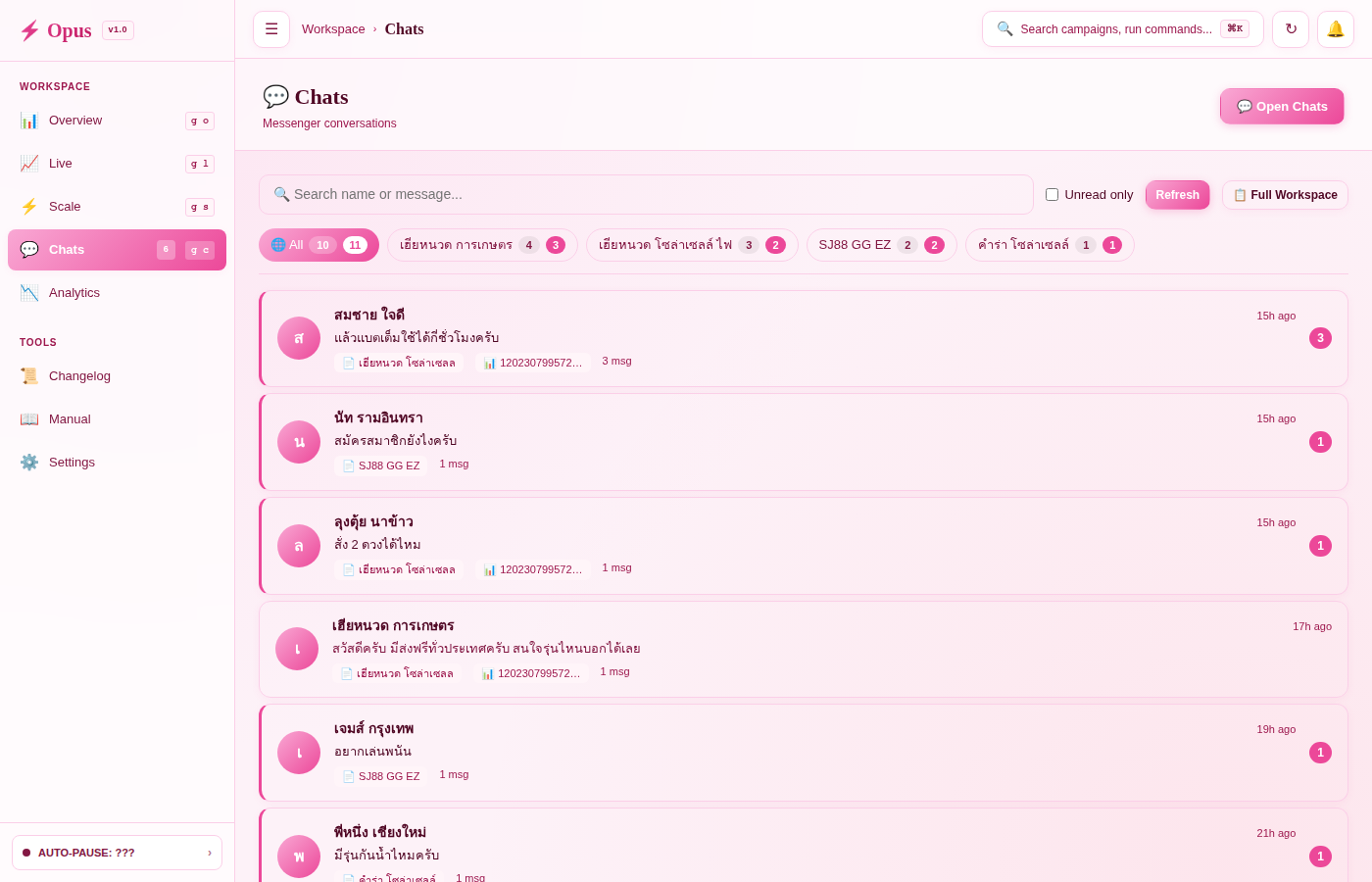Expand the AUTO-PAUSE status chevron
1372x882 pixels.
(210, 853)
